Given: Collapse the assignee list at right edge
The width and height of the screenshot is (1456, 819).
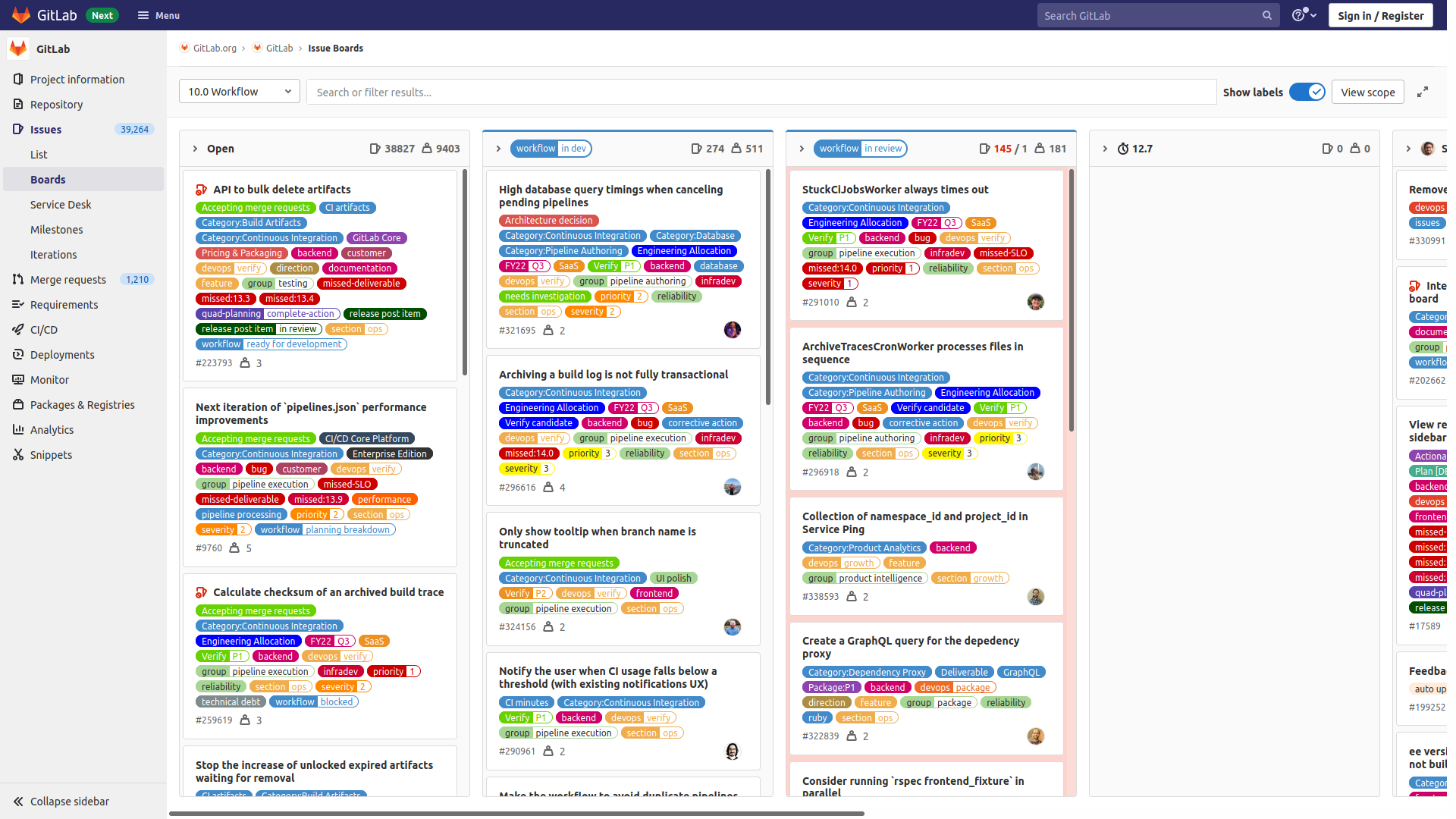Looking at the screenshot, I should tap(1408, 149).
